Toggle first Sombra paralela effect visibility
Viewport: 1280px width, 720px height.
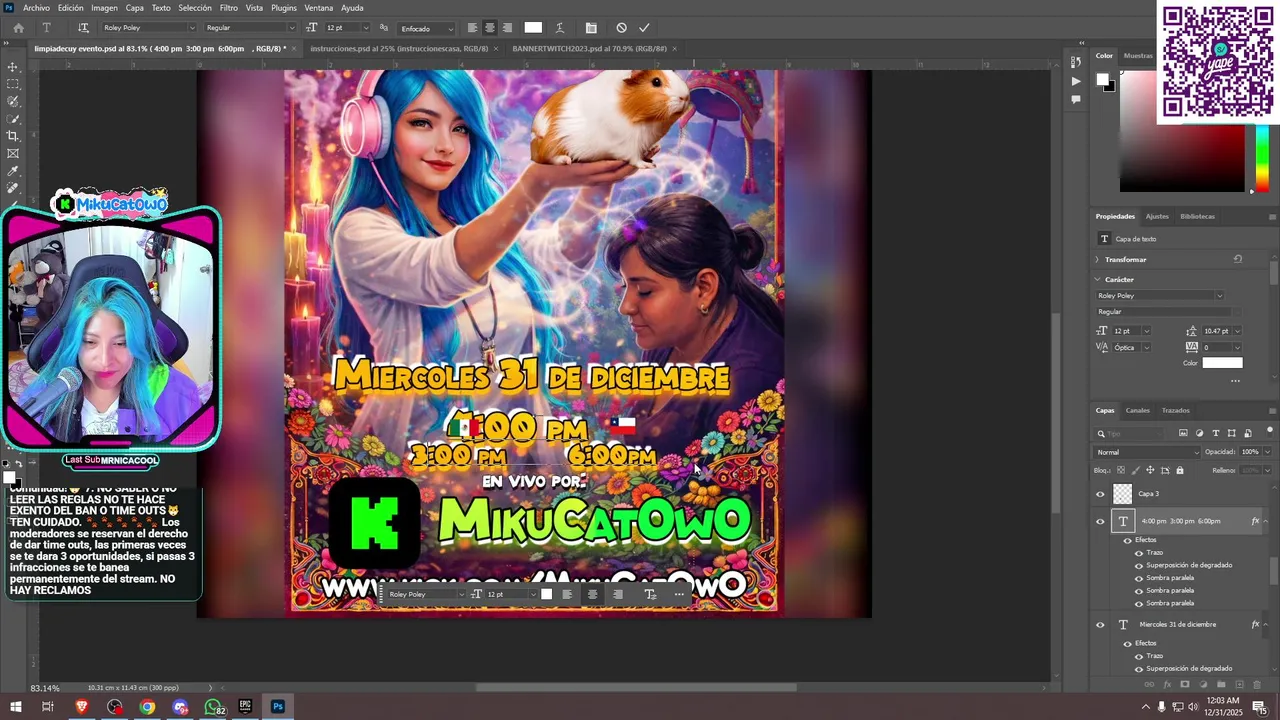pyautogui.click(x=1138, y=578)
